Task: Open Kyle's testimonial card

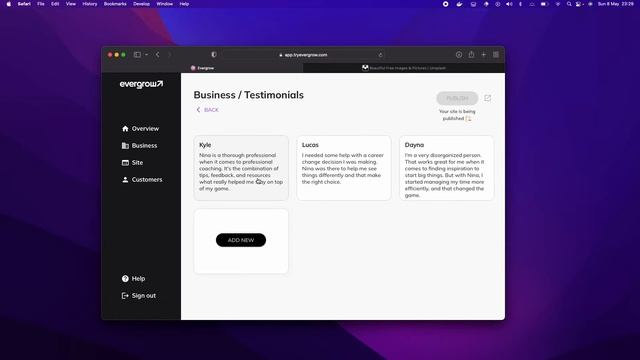Action: (241, 168)
